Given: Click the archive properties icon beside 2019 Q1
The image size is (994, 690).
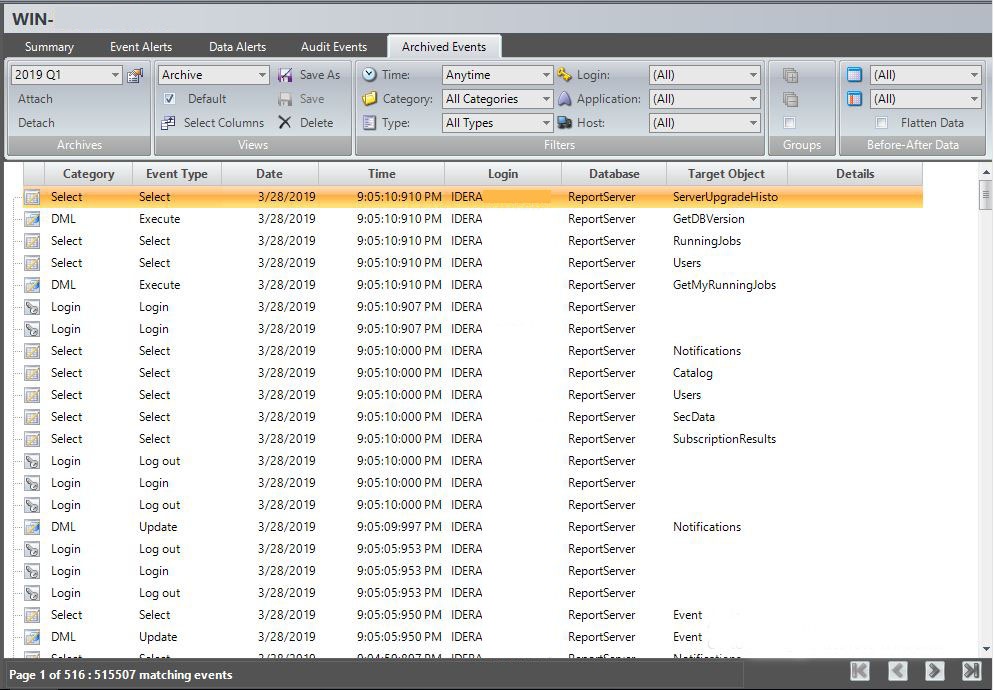Looking at the screenshot, I should (135, 75).
